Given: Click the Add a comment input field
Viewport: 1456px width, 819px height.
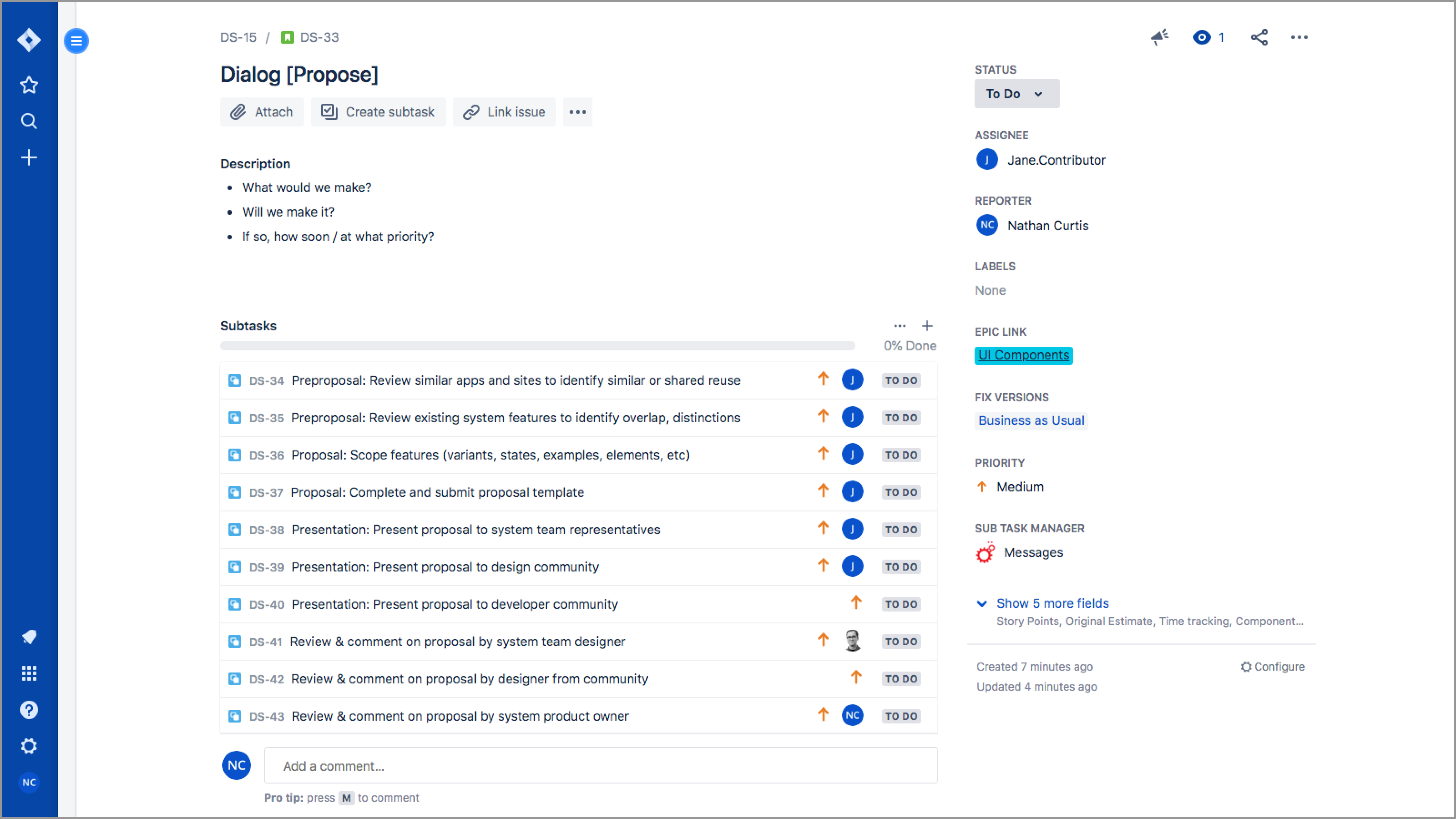Looking at the screenshot, I should (600, 765).
